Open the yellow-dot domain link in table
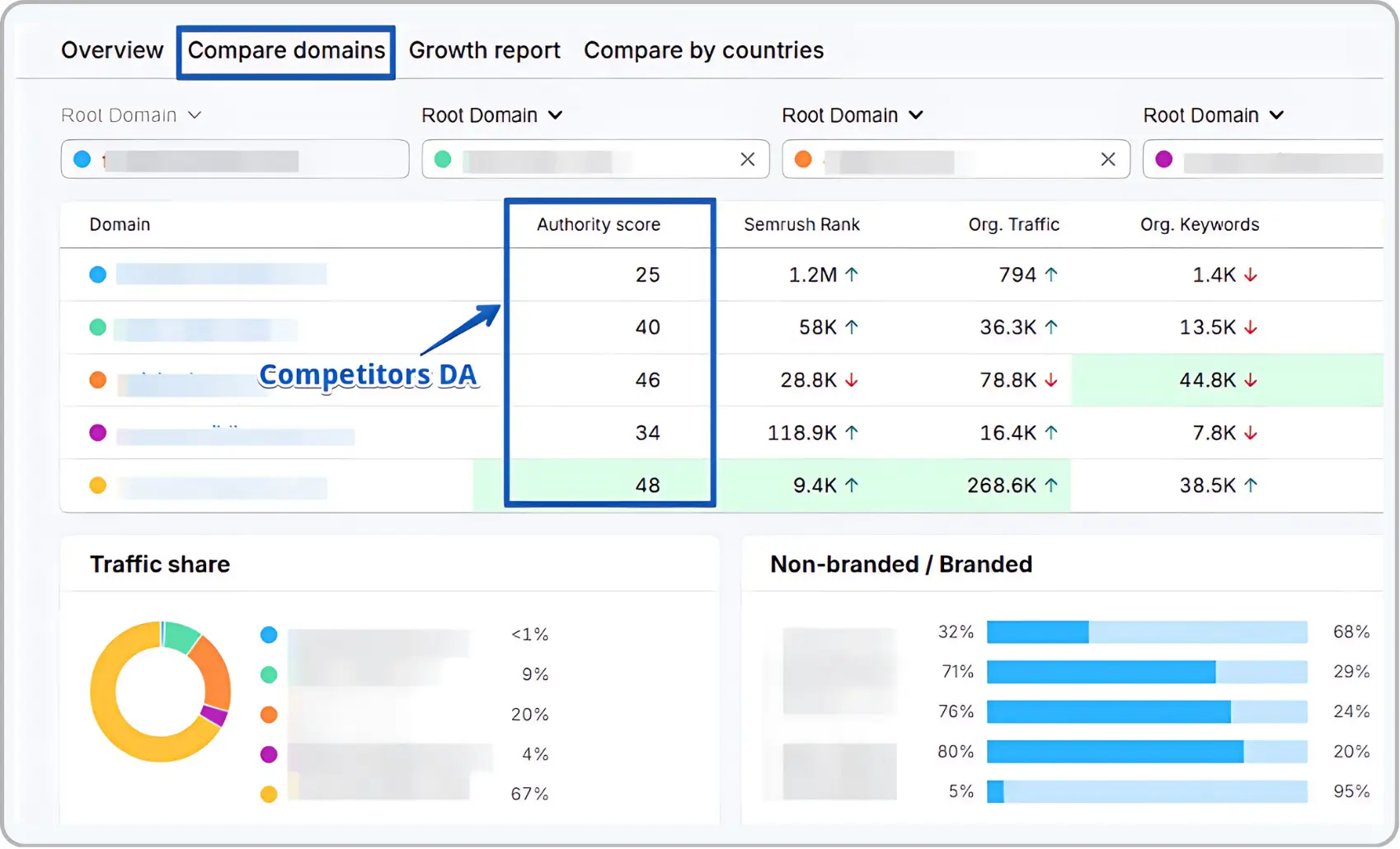 [221, 486]
